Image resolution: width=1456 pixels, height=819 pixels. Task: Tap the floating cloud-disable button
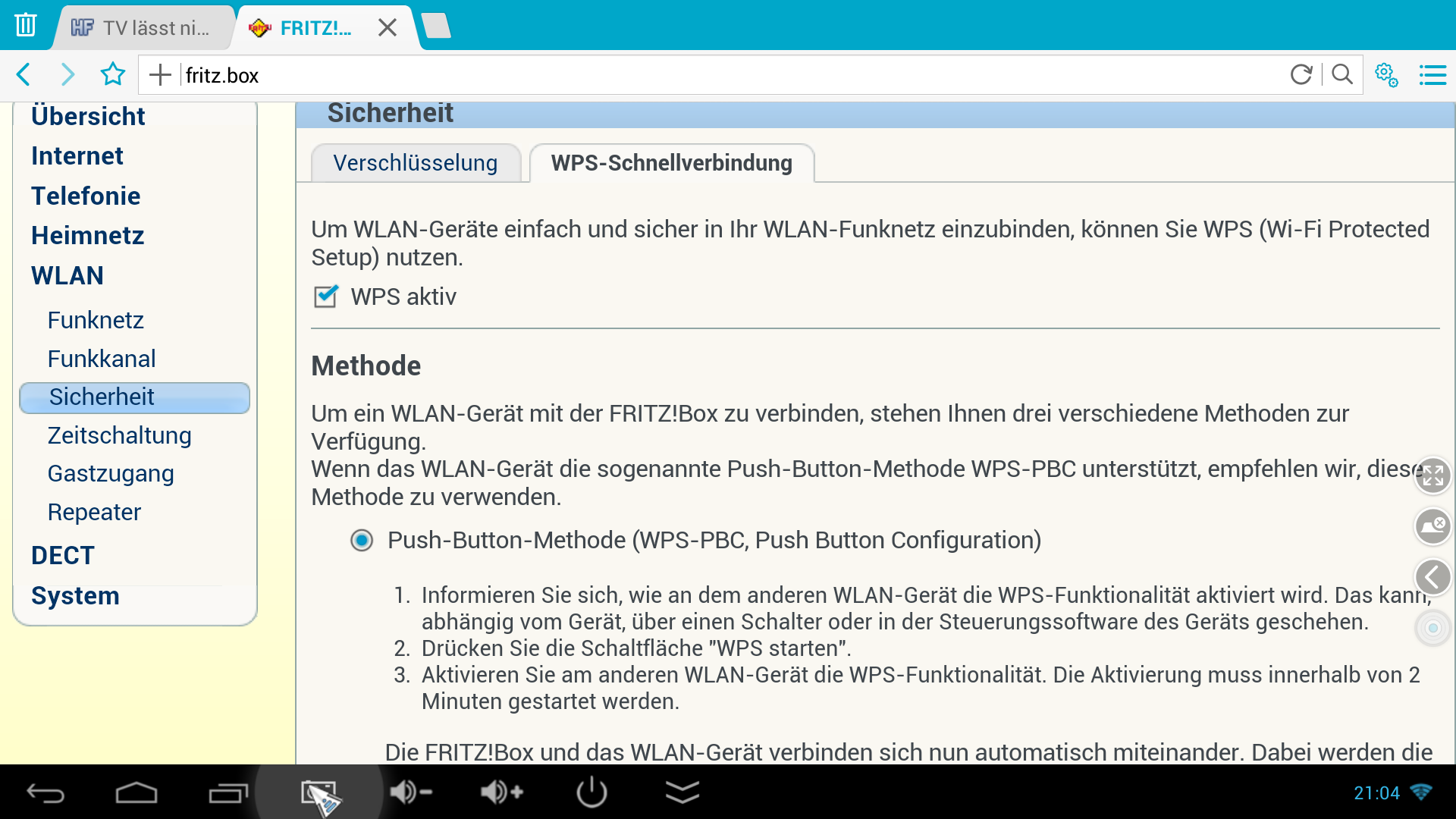pyautogui.click(x=1433, y=526)
